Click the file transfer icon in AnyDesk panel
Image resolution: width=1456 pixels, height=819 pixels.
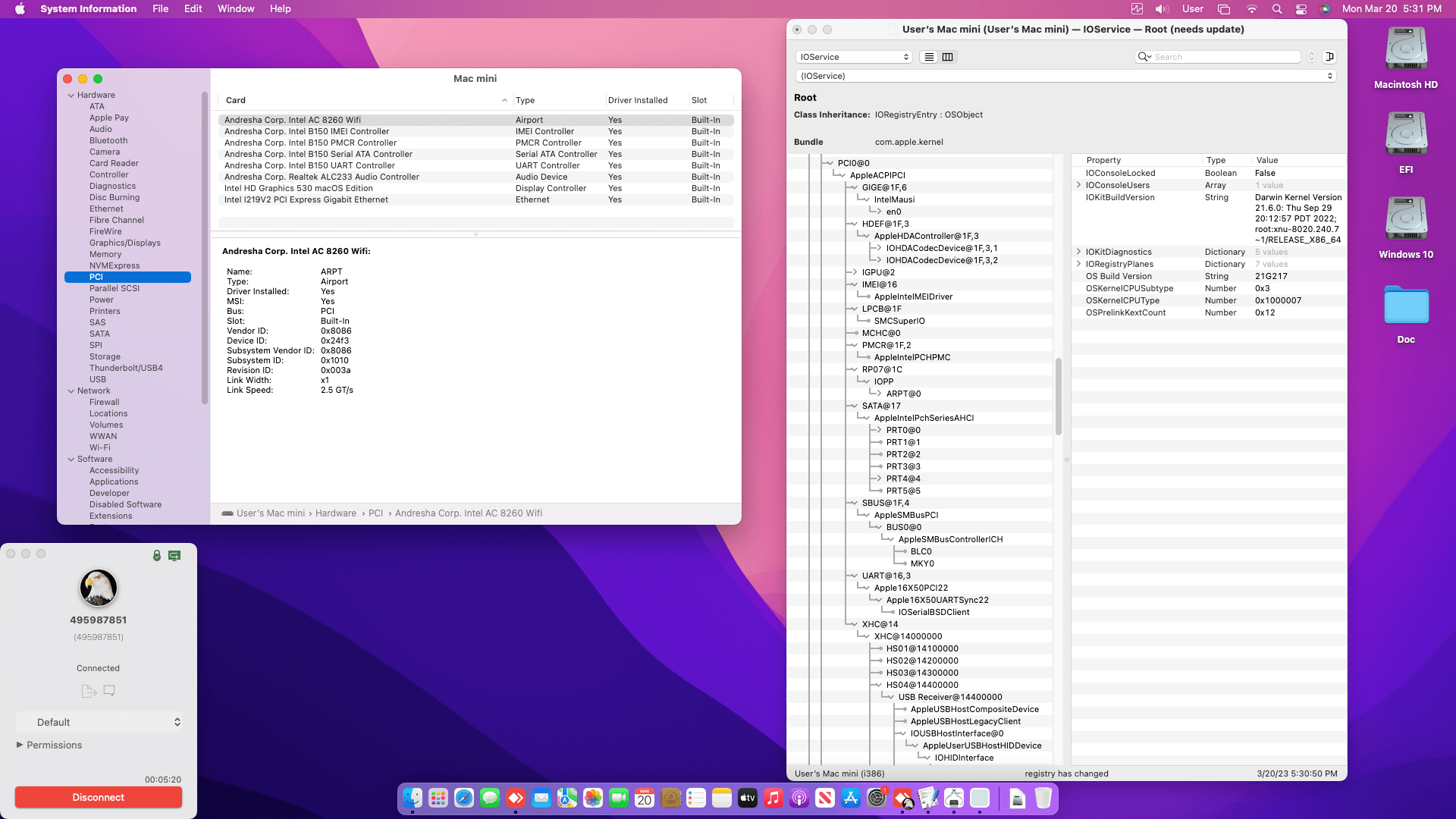point(89,691)
